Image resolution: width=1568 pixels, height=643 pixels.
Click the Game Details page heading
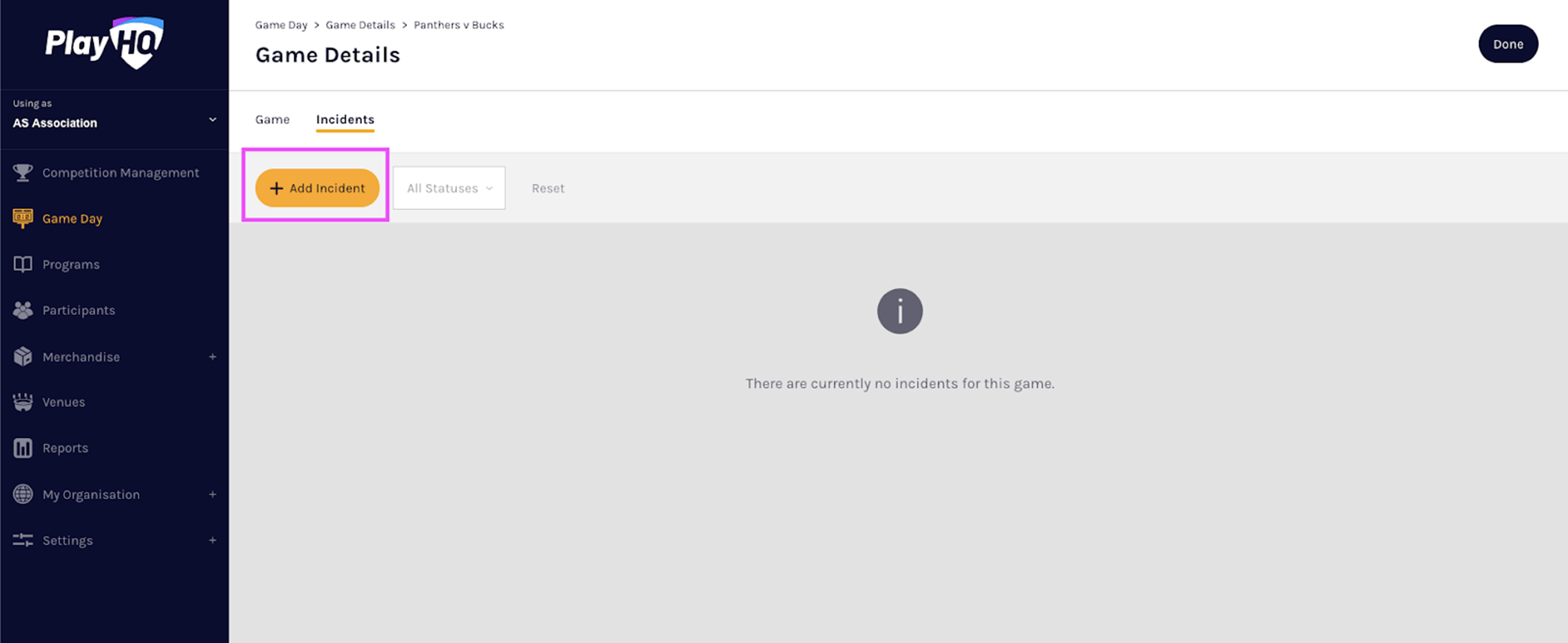327,55
